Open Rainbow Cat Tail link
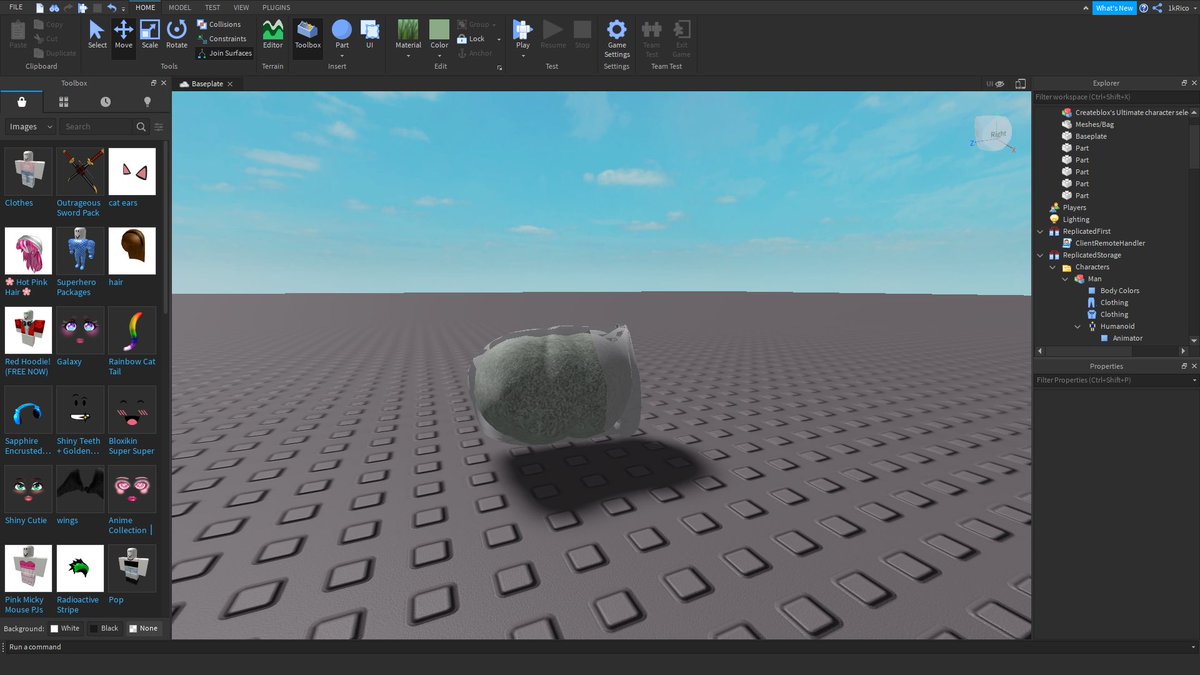Viewport: 1200px width, 675px height. 132,367
